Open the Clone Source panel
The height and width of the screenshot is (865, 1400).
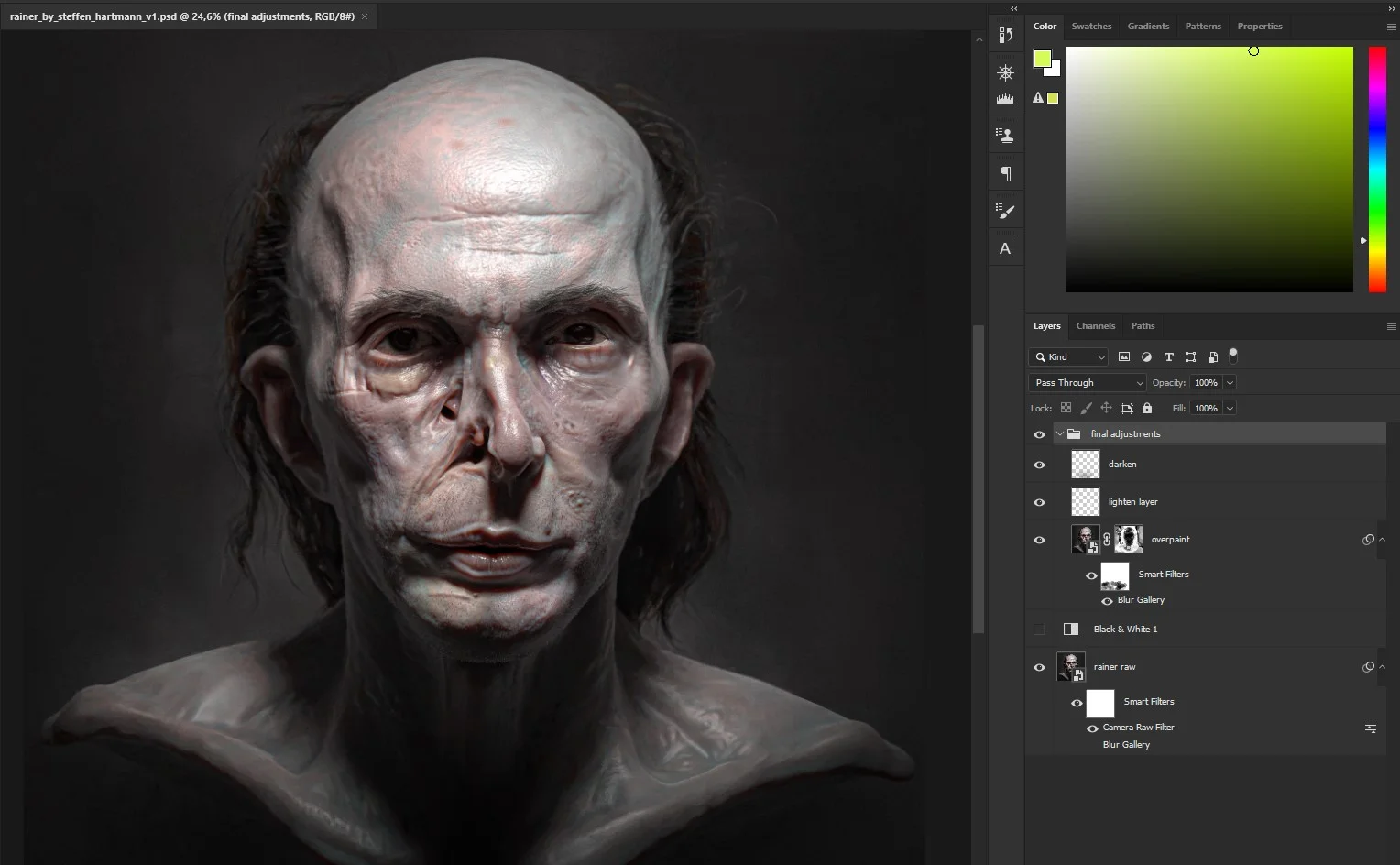coord(1005,134)
